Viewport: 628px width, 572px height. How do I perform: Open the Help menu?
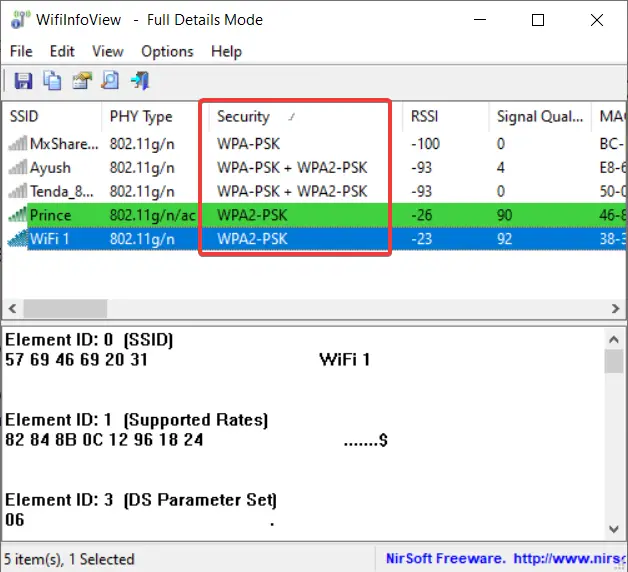pyautogui.click(x=226, y=51)
